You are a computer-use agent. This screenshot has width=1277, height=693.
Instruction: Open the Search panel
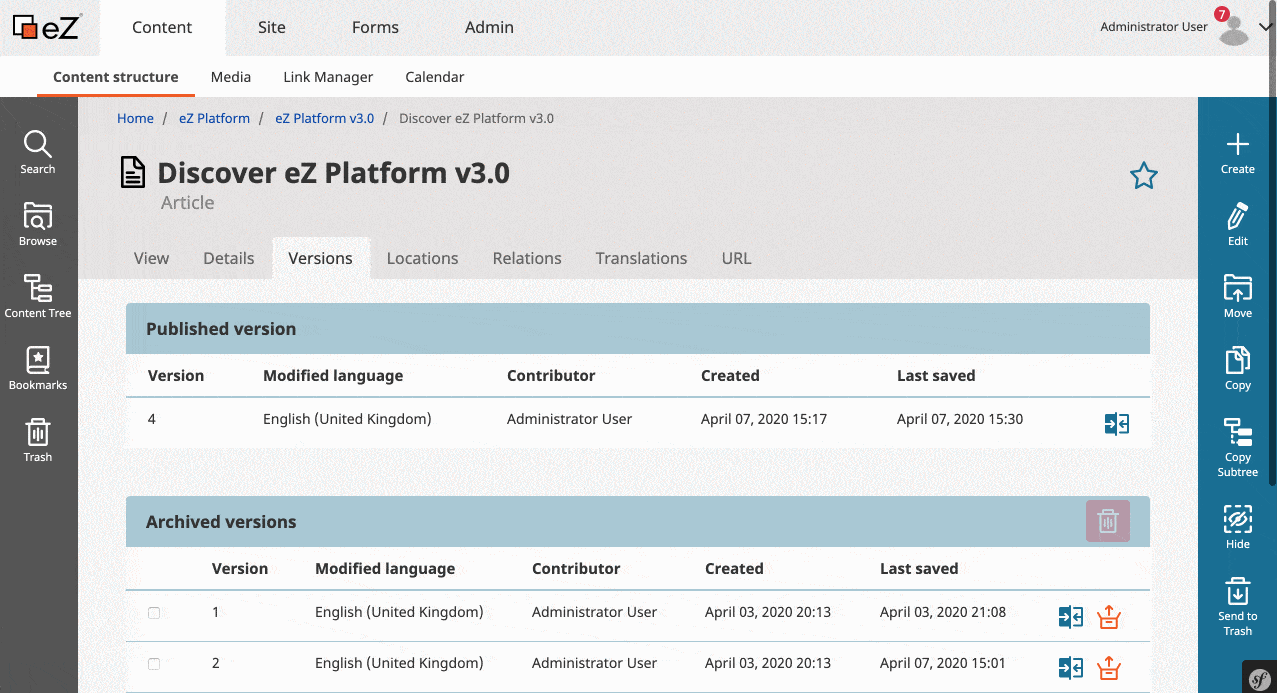[x=38, y=153]
